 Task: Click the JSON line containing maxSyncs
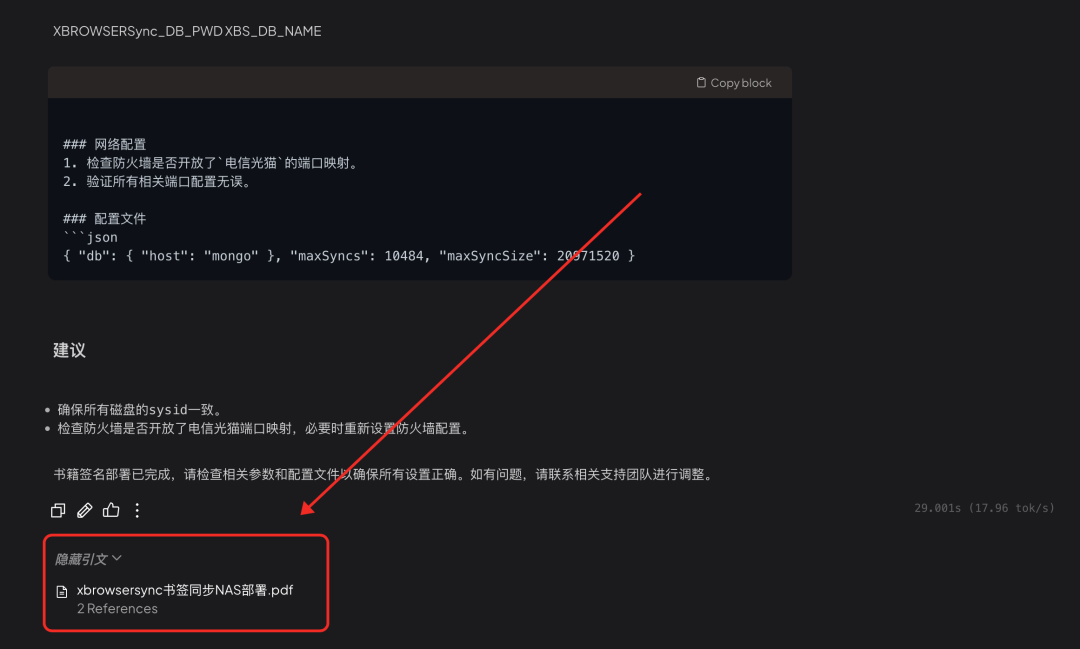click(349, 256)
